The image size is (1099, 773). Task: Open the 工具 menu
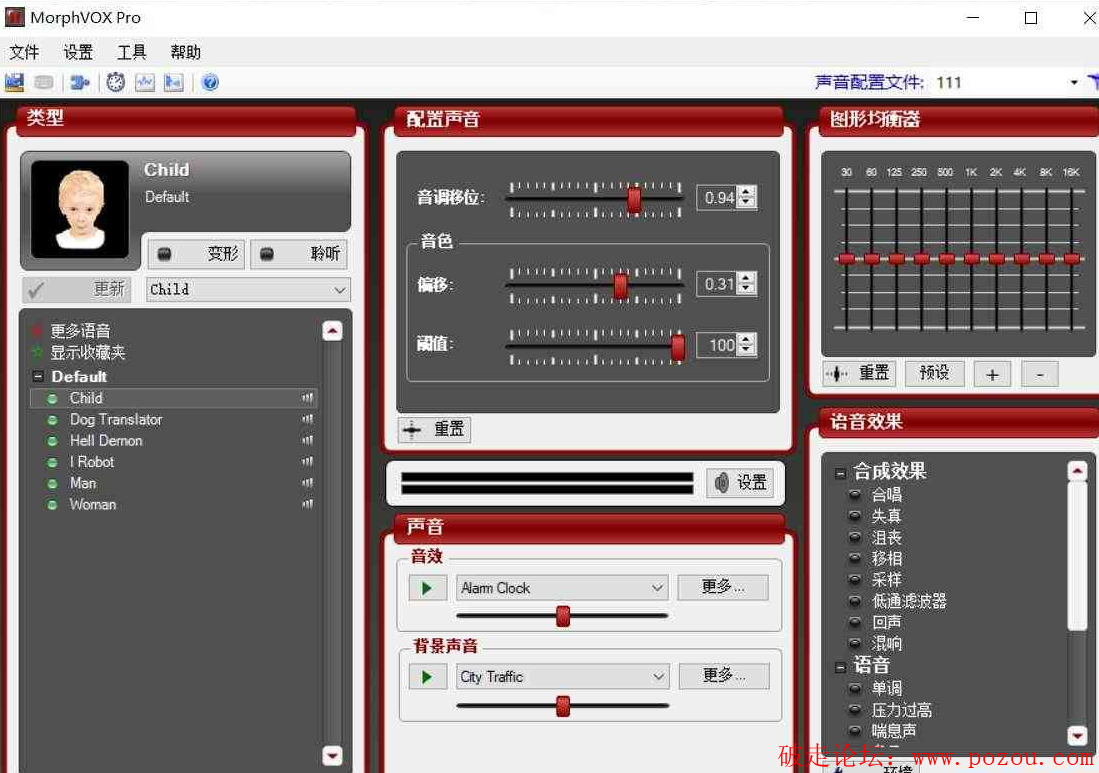pyautogui.click(x=132, y=52)
